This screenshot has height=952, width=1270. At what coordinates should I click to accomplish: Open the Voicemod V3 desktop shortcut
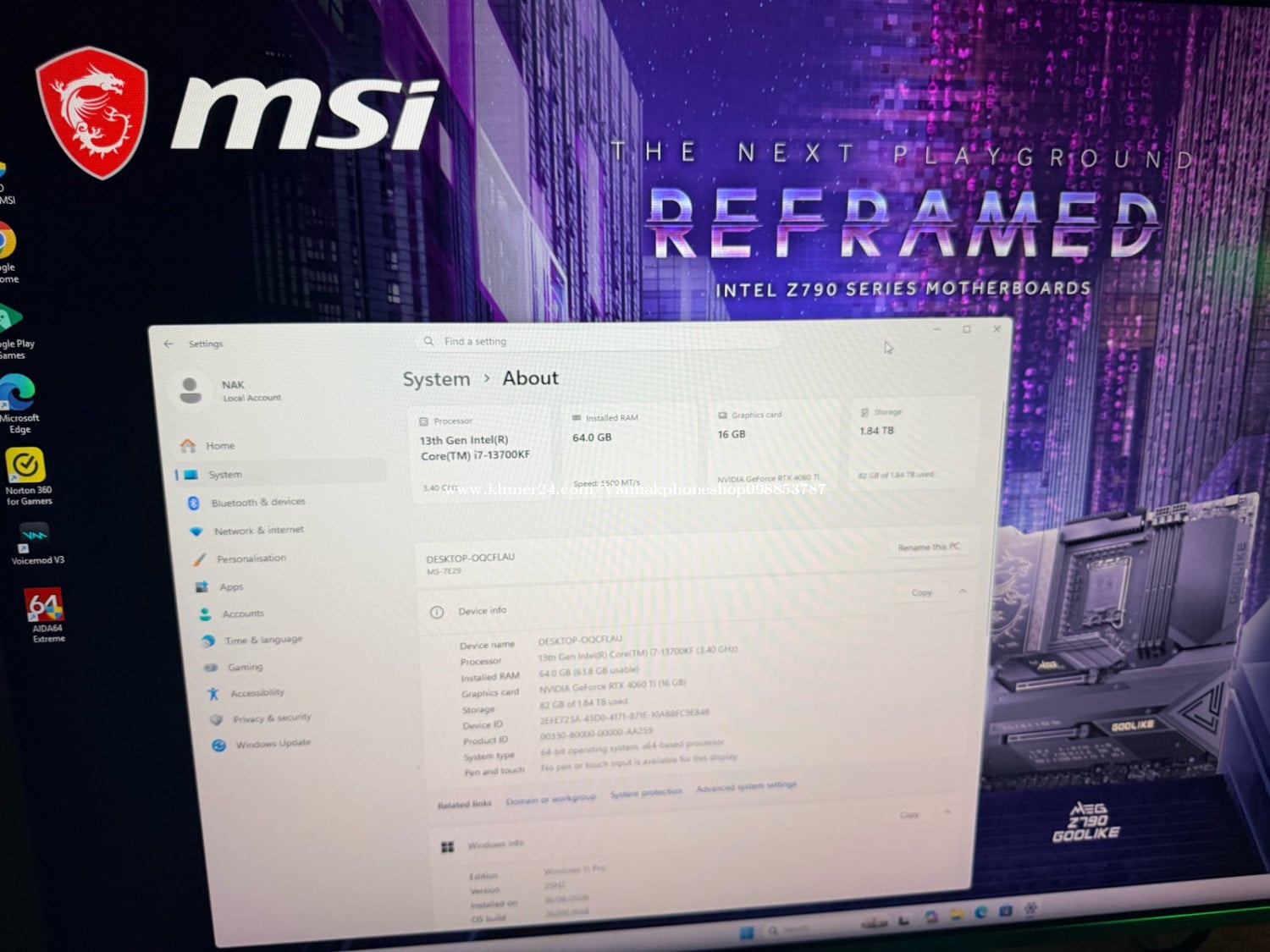coord(36,543)
